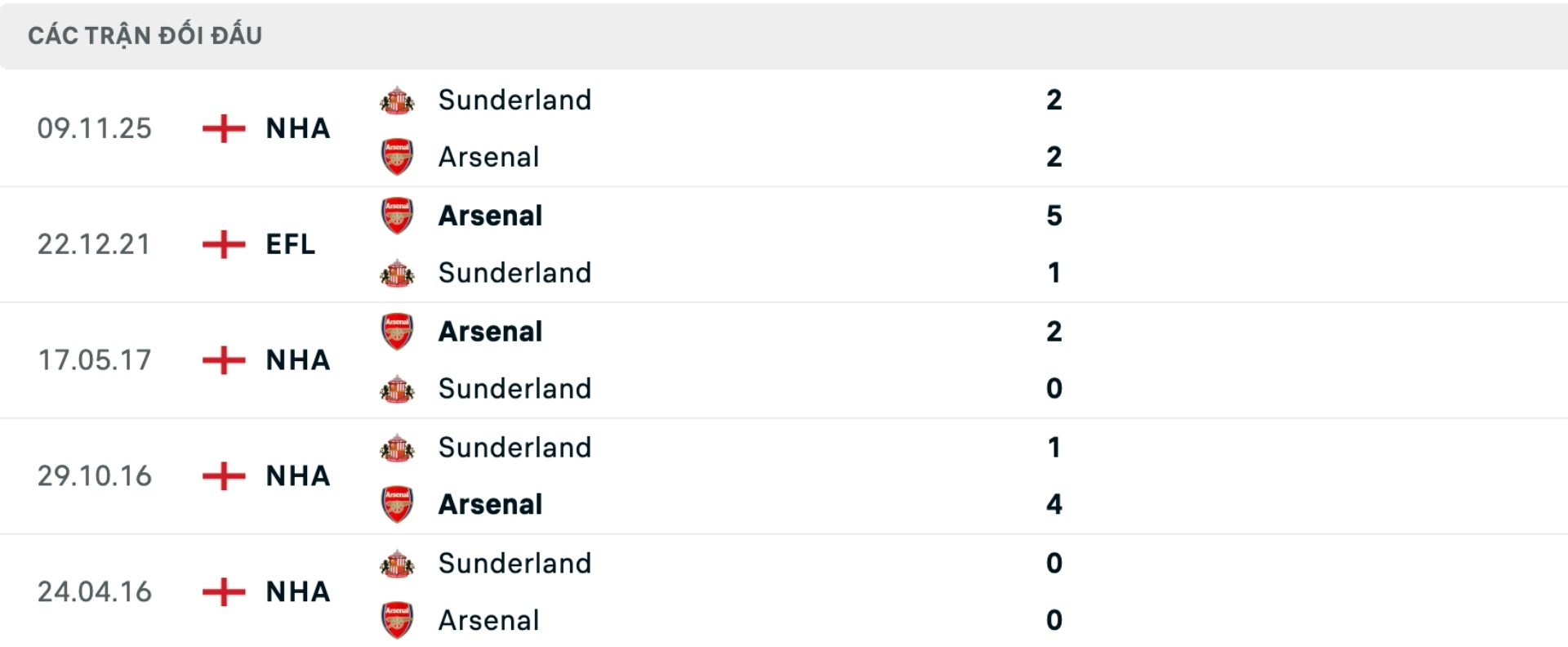Click the Sunderland team name in the top match
The width and height of the screenshot is (1568, 647).
514,100
